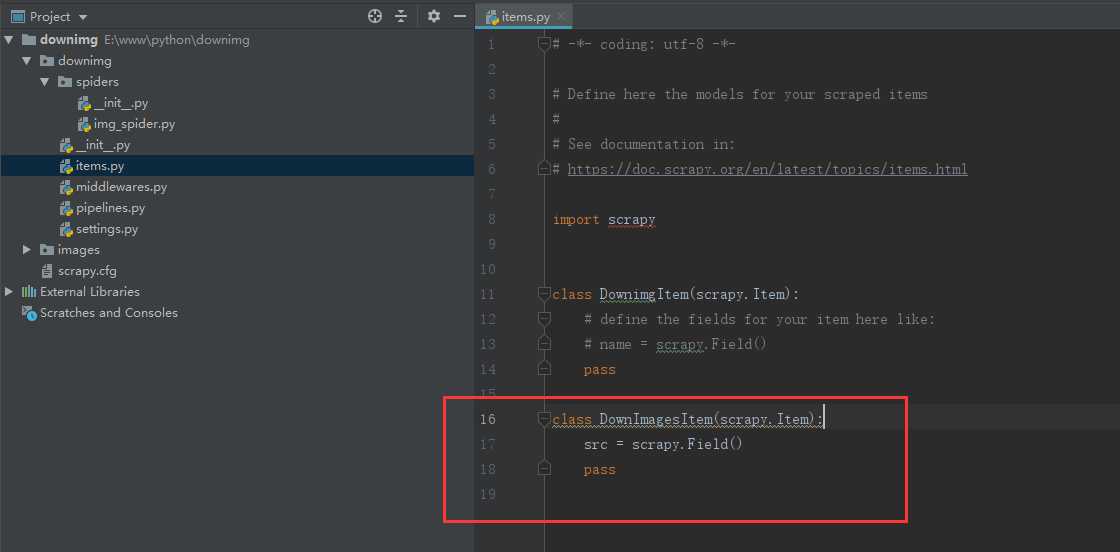Image resolution: width=1120 pixels, height=552 pixels.
Task: Click the External Libraries label
Action: click(x=90, y=291)
